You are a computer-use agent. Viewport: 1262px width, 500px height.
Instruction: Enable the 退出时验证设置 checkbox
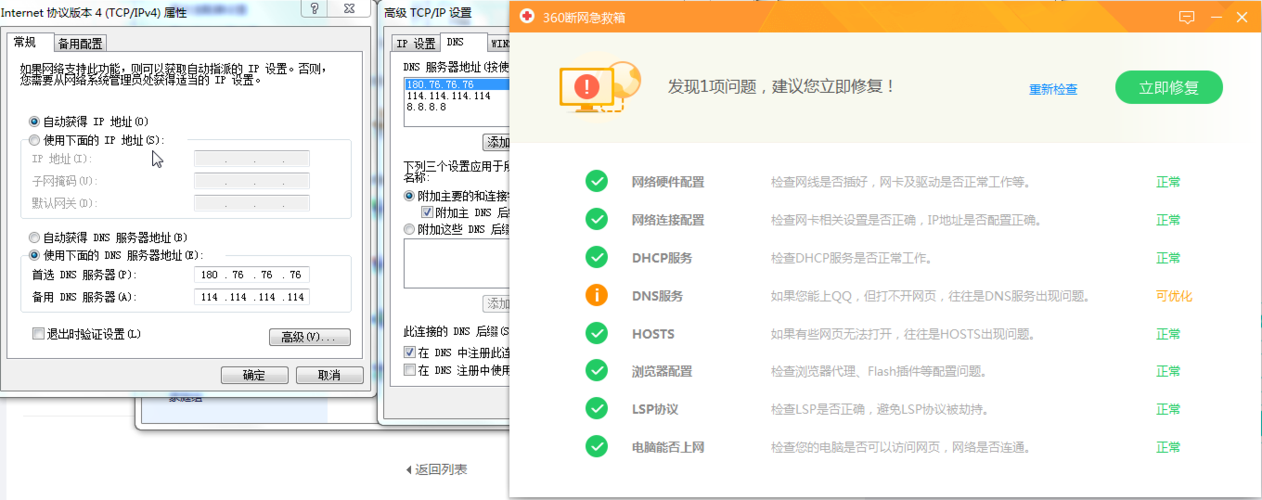click(x=39, y=334)
